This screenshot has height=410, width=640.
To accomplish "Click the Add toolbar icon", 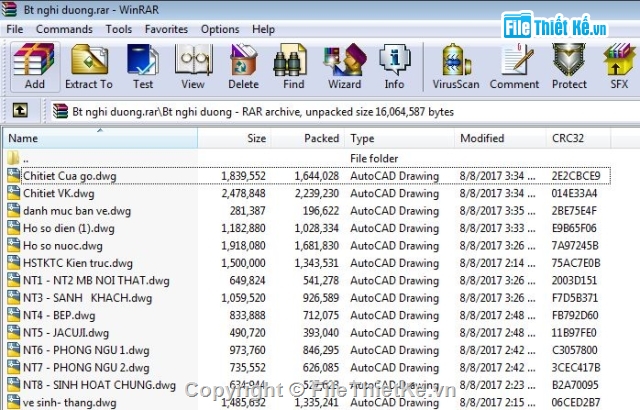I will [x=35, y=66].
